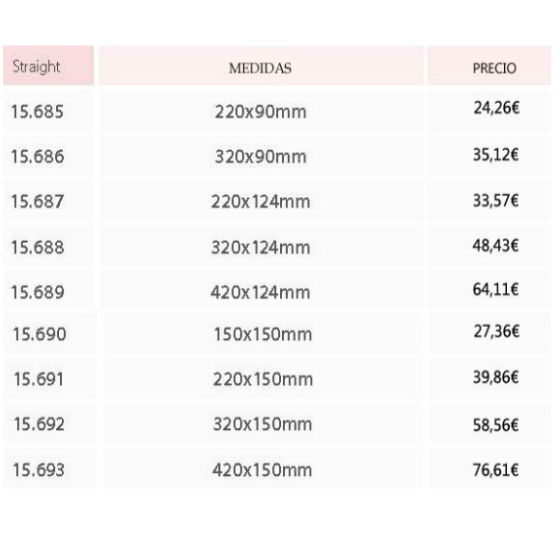Click the 64,11€ price
Viewport: 560px width, 560px height.
click(x=496, y=289)
